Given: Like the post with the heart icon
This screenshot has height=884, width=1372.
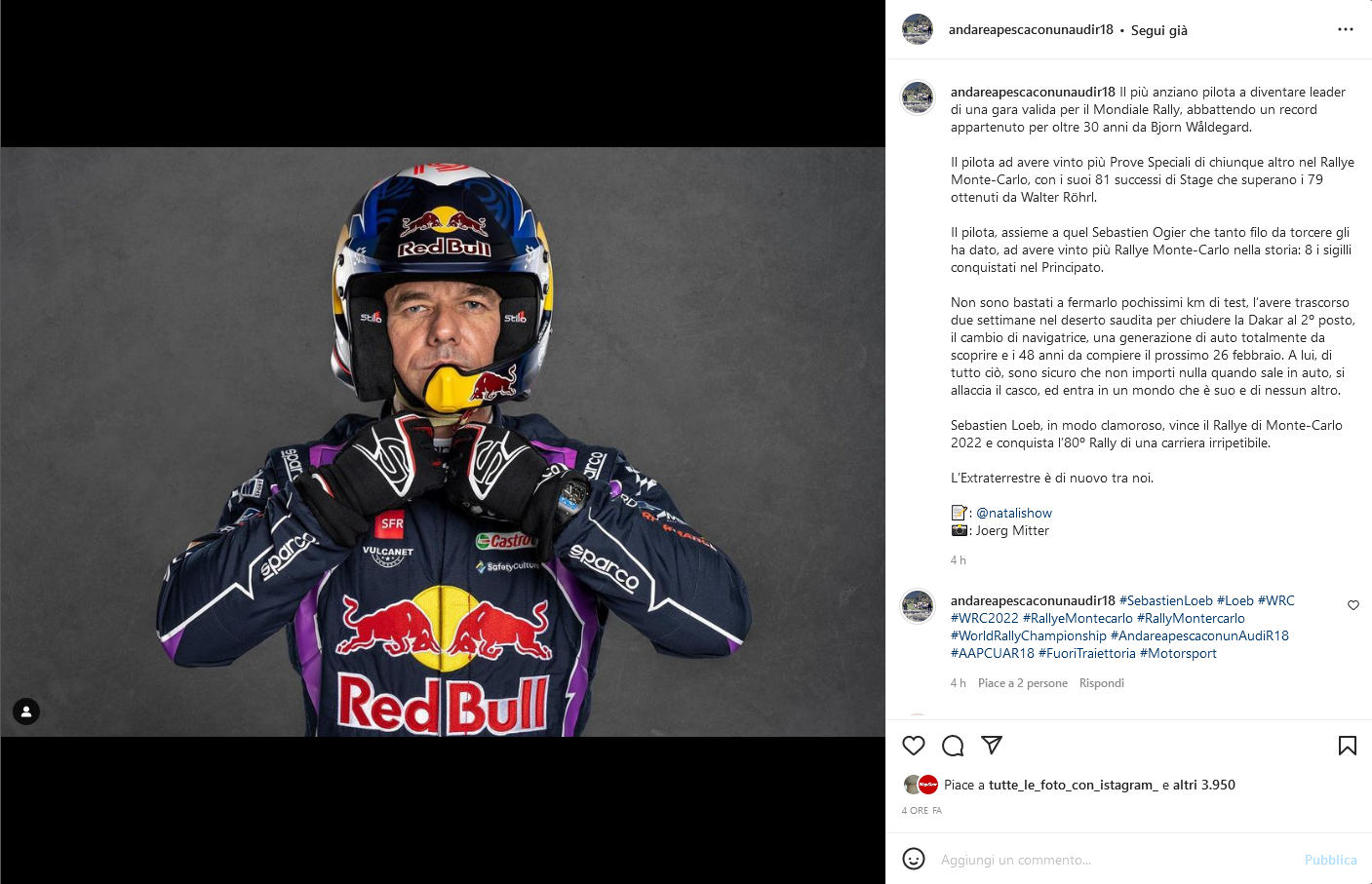Looking at the screenshot, I should (914, 746).
